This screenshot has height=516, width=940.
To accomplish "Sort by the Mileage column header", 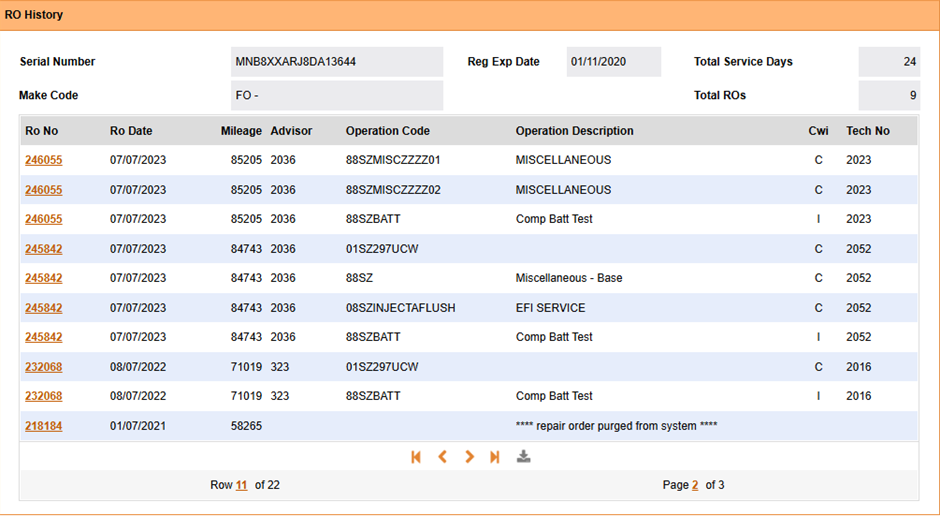I will 241,131.
